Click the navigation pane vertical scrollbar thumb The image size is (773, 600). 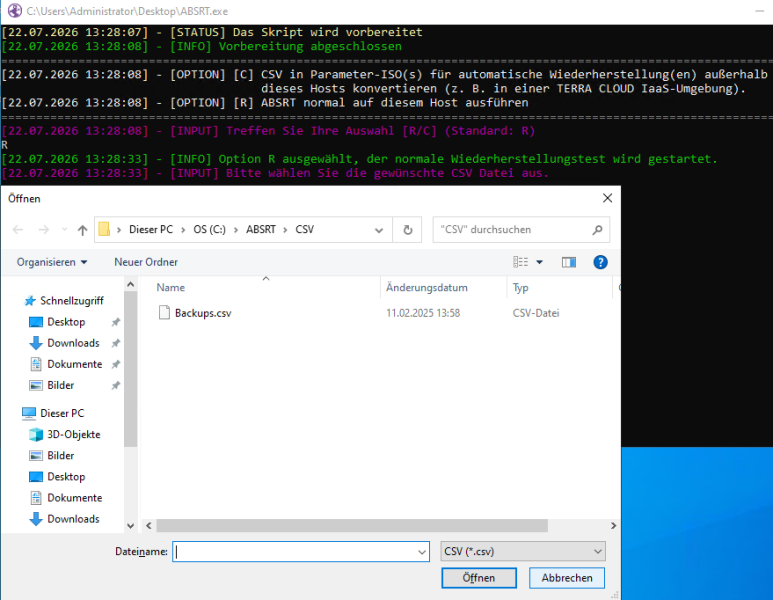point(131,369)
